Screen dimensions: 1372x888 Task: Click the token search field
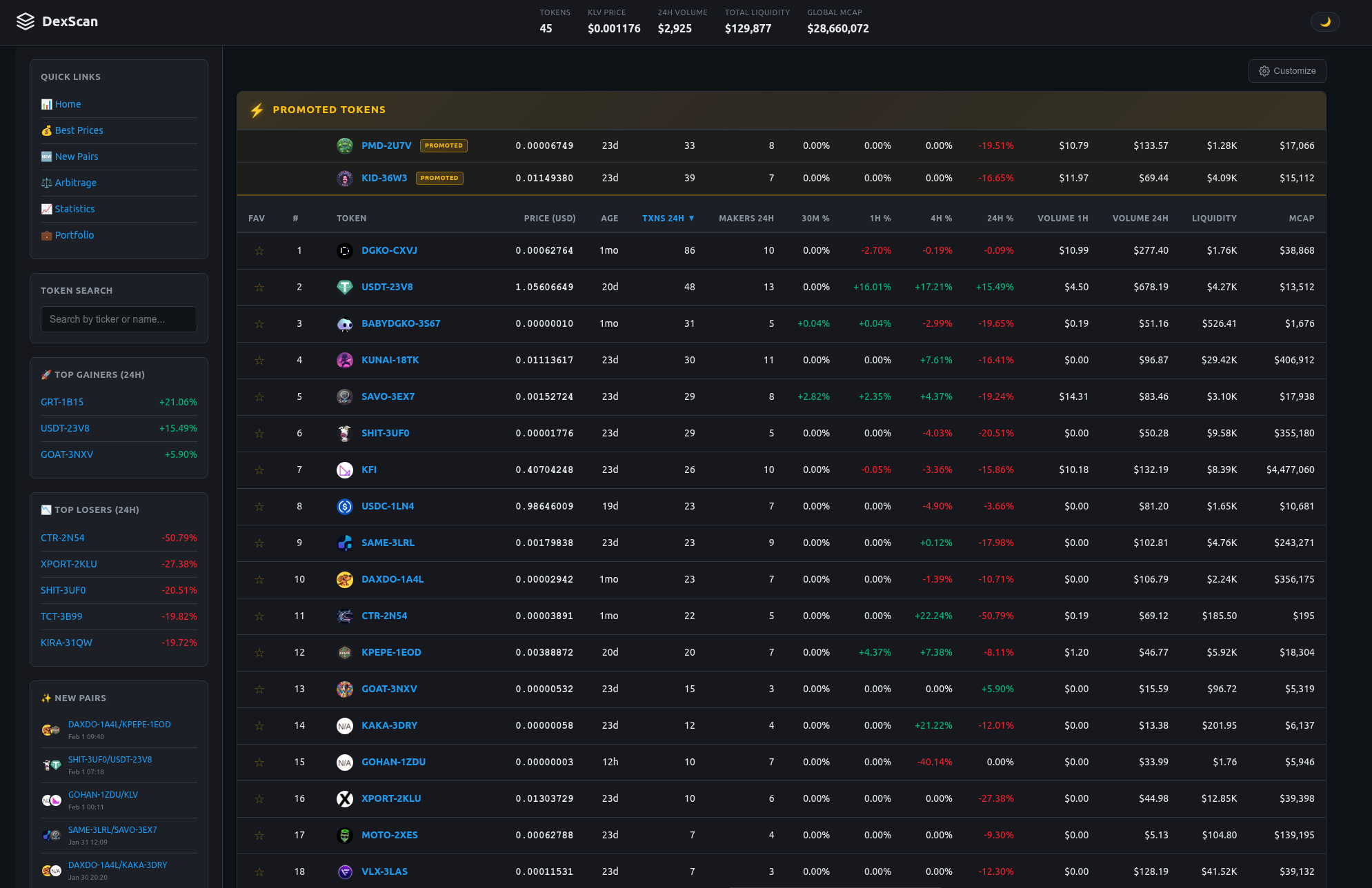pos(119,319)
